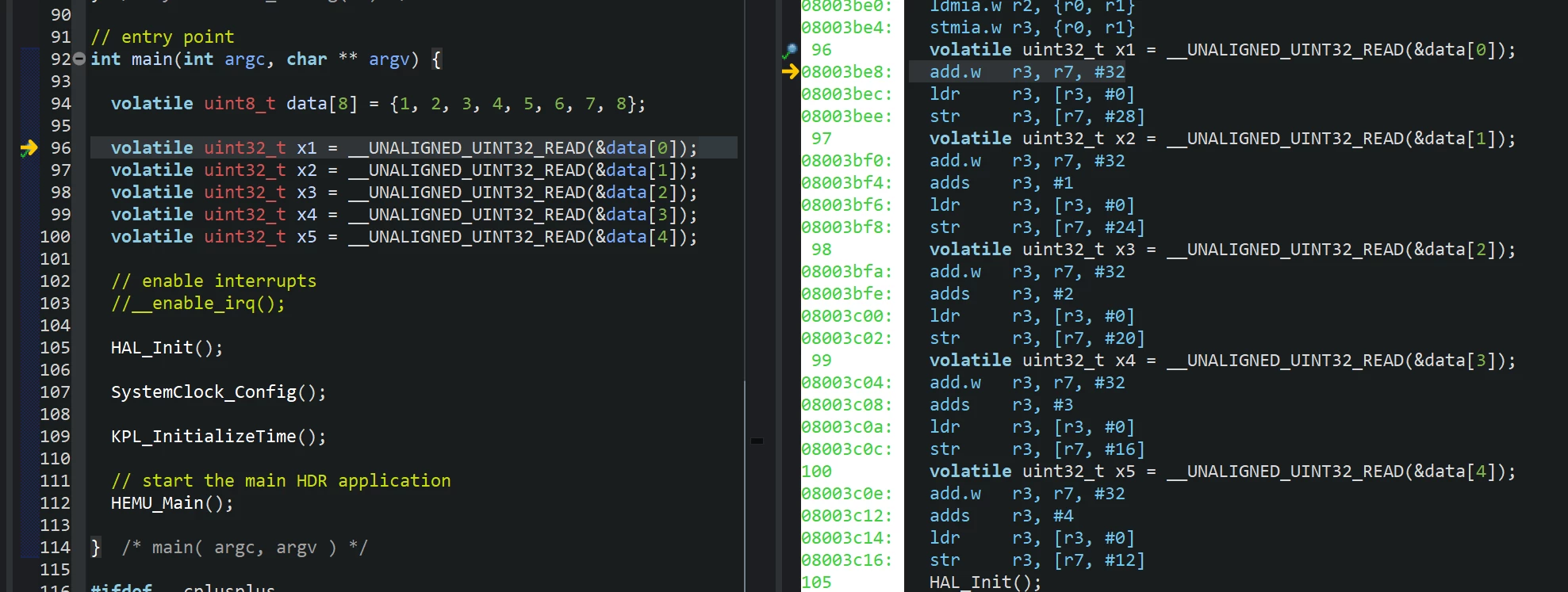Click the KPL_InitializeTime() call
The height and width of the screenshot is (592, 1568).
click(219, 437)
